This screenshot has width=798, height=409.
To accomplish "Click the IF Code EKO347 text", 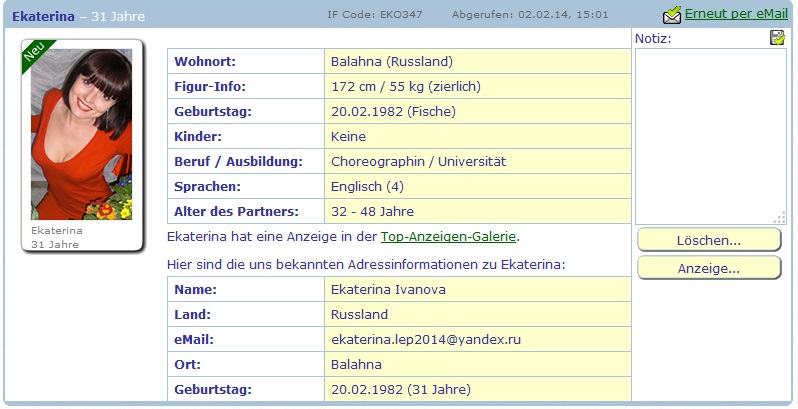I will click(x=375, y=14).
